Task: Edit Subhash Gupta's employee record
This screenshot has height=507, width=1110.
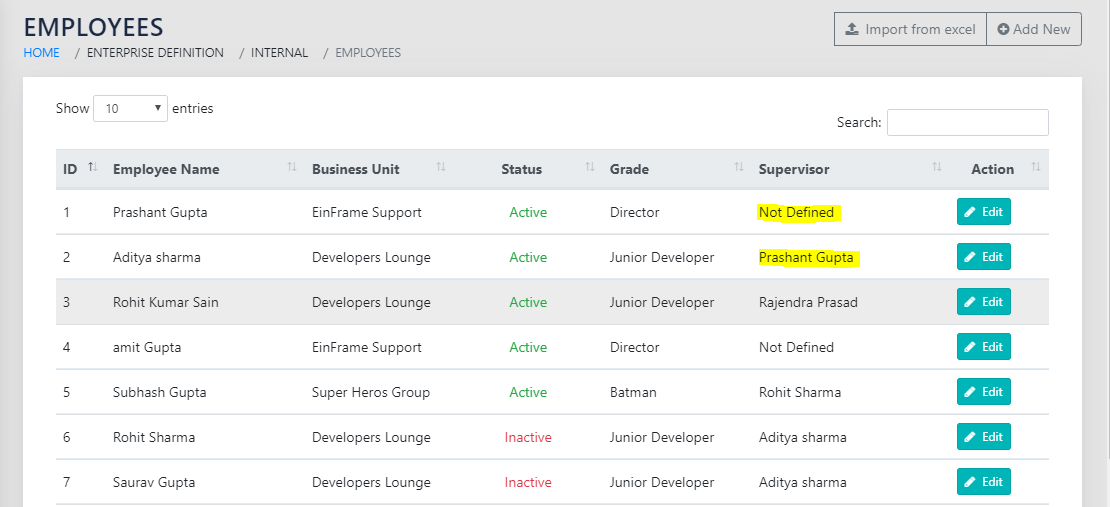Action: (983, 392)
